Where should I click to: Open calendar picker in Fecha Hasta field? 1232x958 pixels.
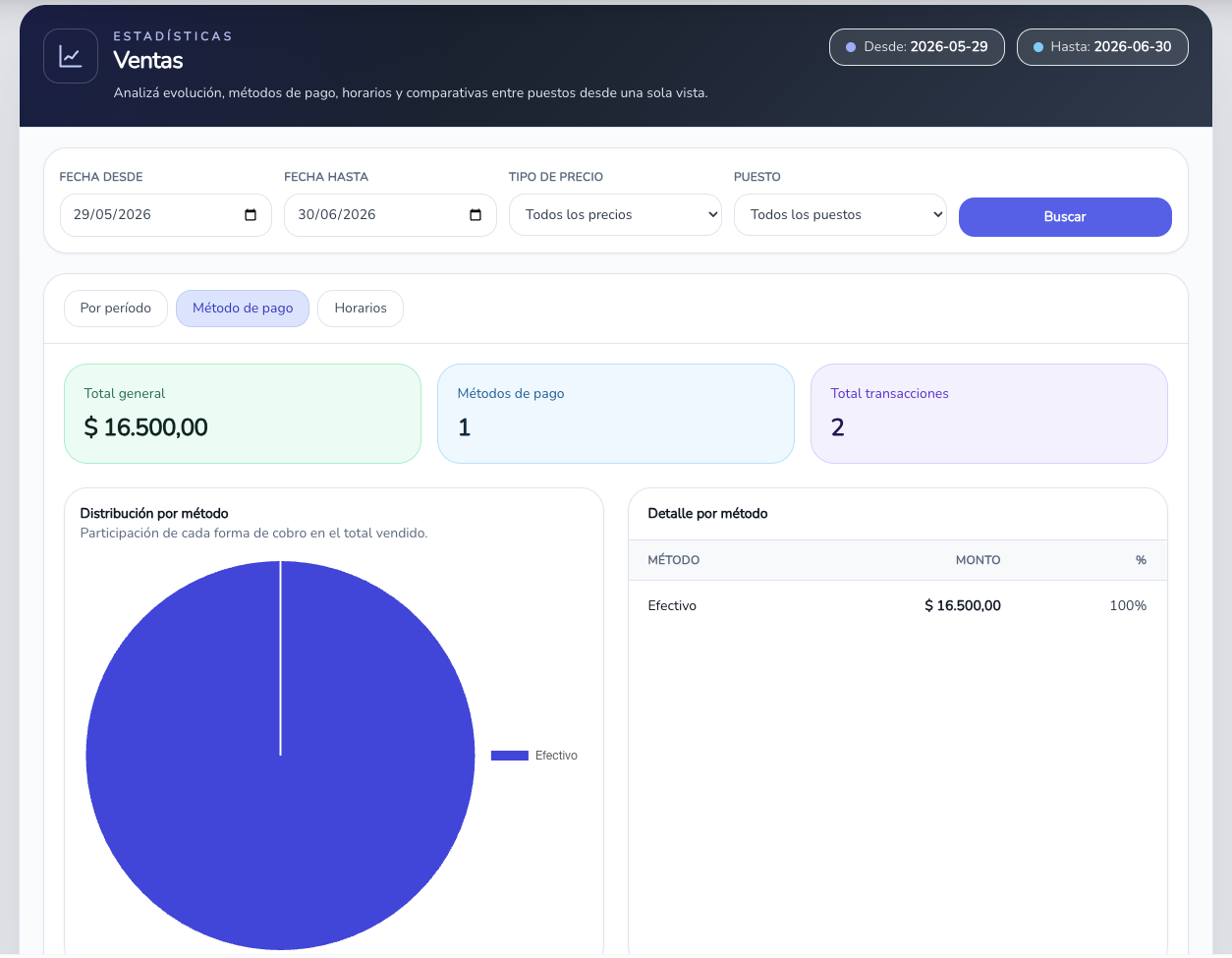pos(476,215)
